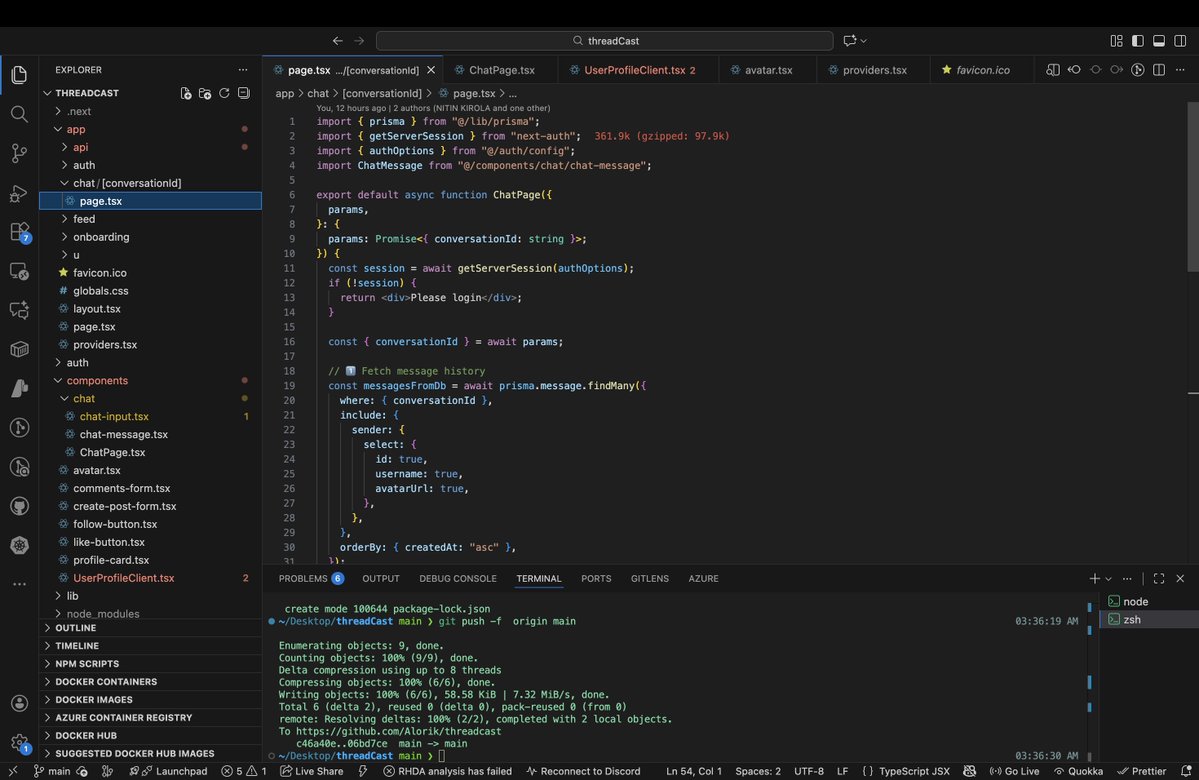The width and height of the screenshot is (1199, 780).
Task: Open Source Control view in activity bar
Action: coord(19,154)
